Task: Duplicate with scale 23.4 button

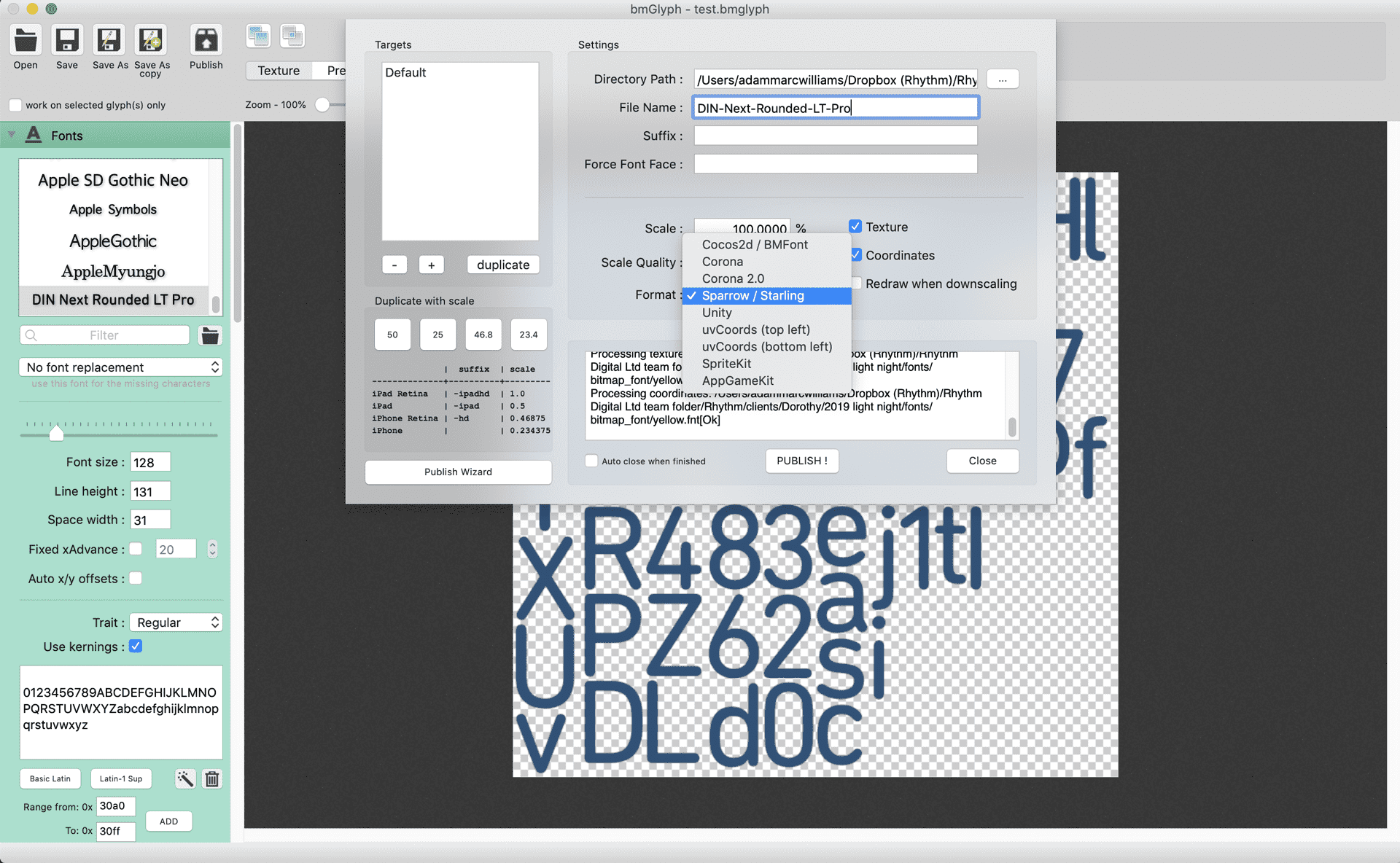Action: click(529, 335)
